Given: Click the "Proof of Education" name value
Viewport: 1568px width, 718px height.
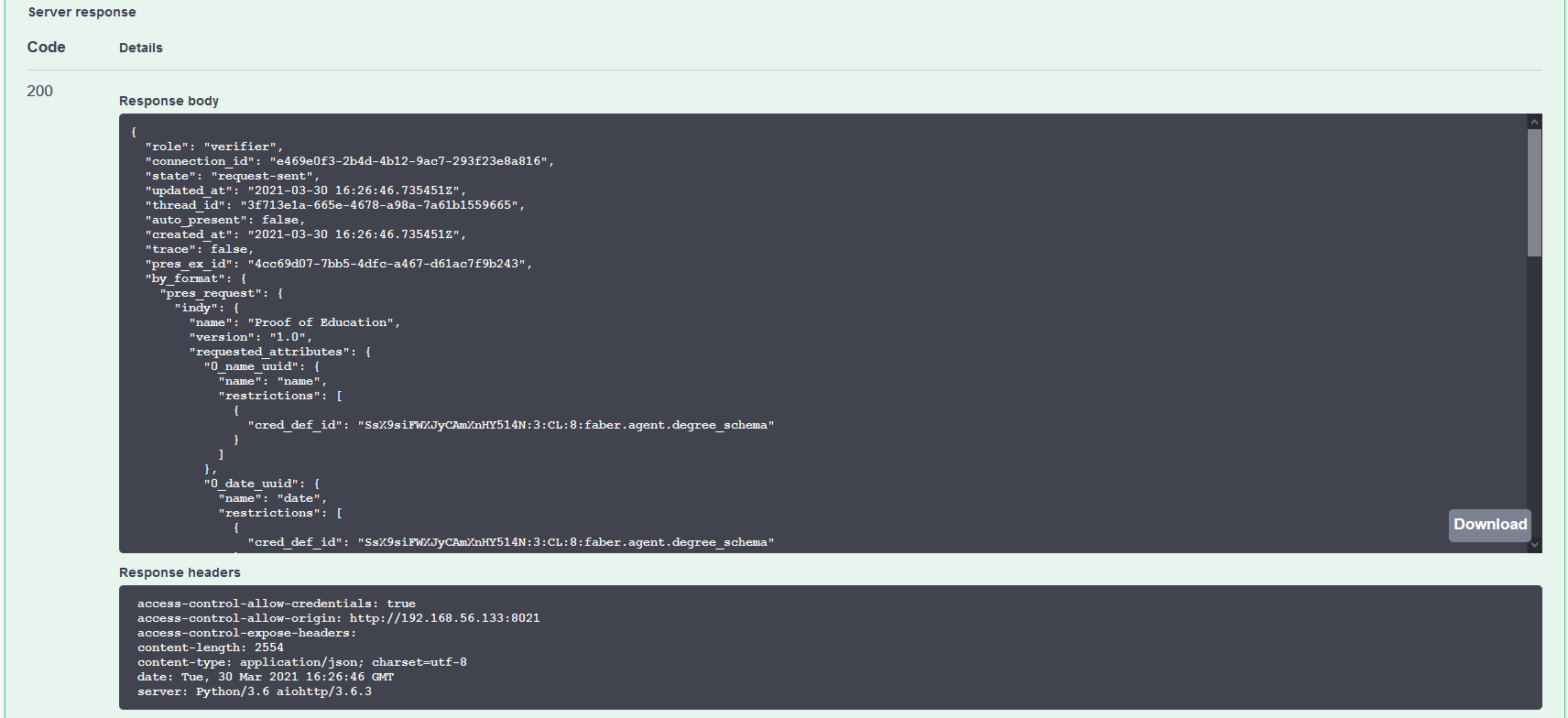Looking at the screenshot, I should [321, 322].
